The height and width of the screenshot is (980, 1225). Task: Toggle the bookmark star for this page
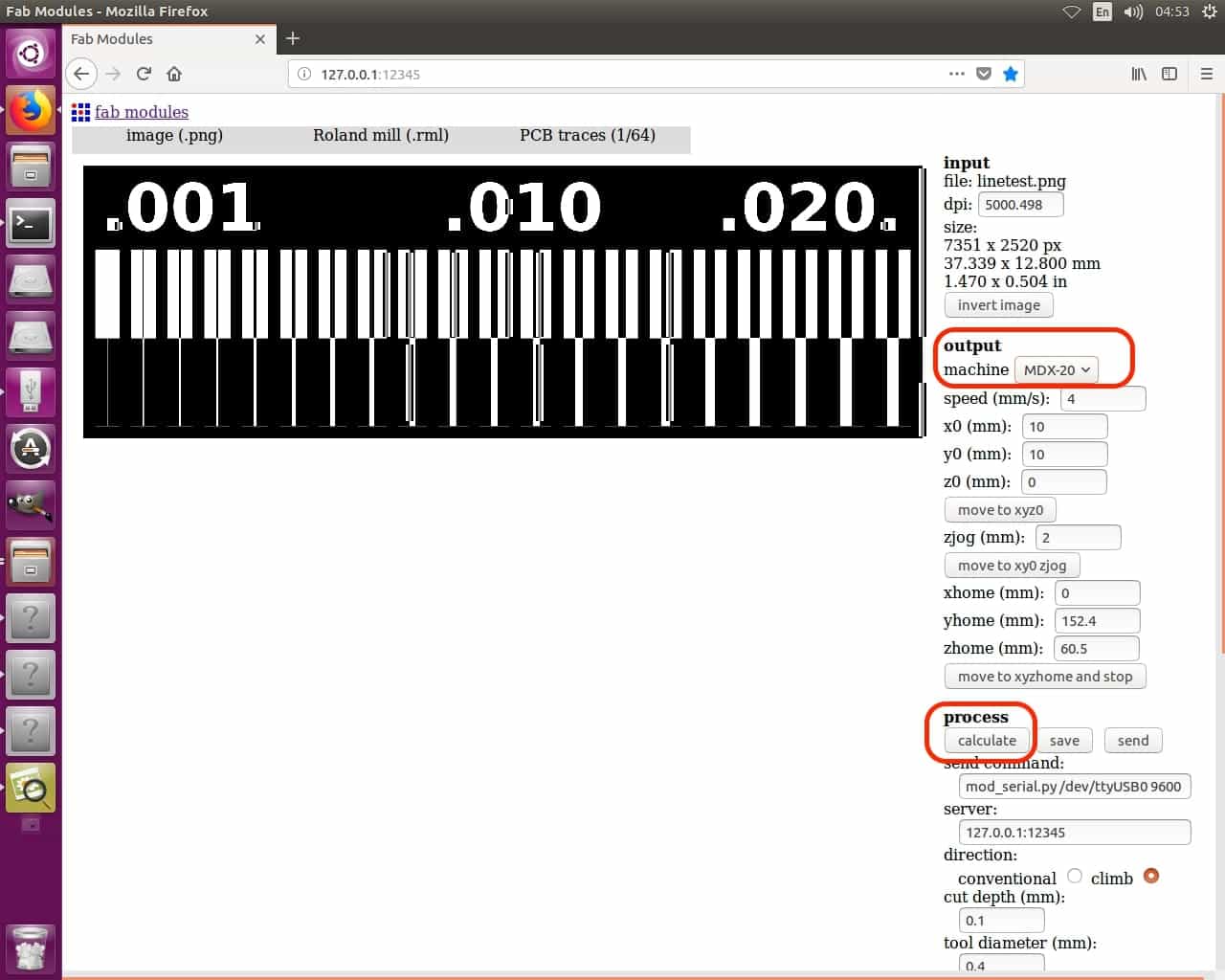coord(1010,74)
